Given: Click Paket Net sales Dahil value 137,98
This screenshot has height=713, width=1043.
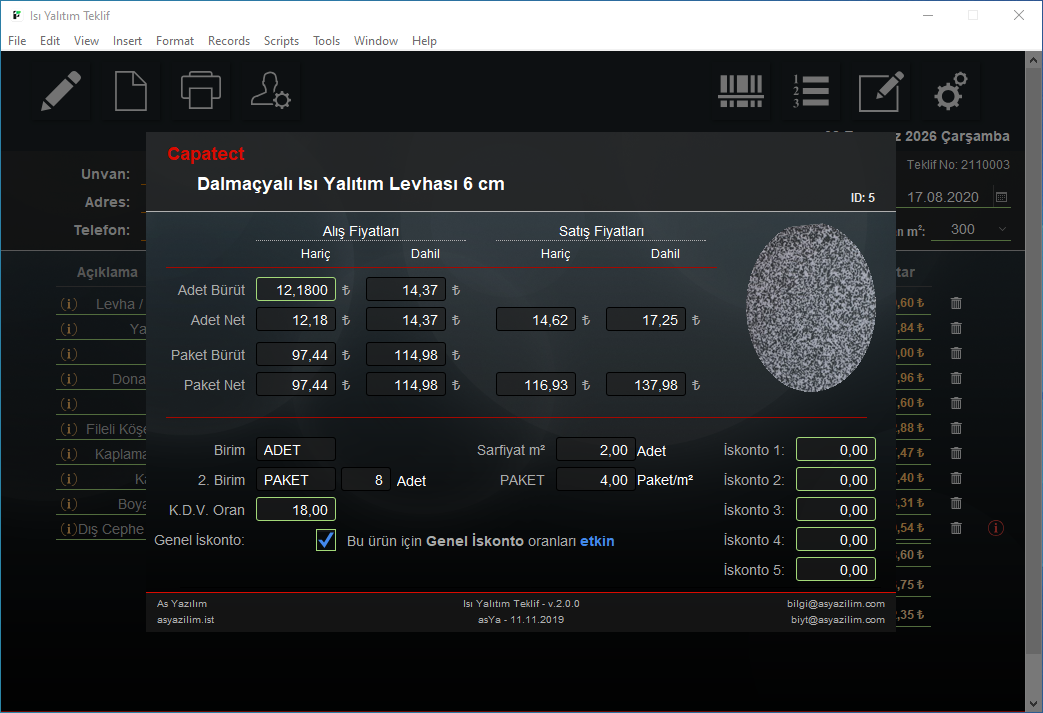Looking at the screenshot, I should [x=646, y=384].
